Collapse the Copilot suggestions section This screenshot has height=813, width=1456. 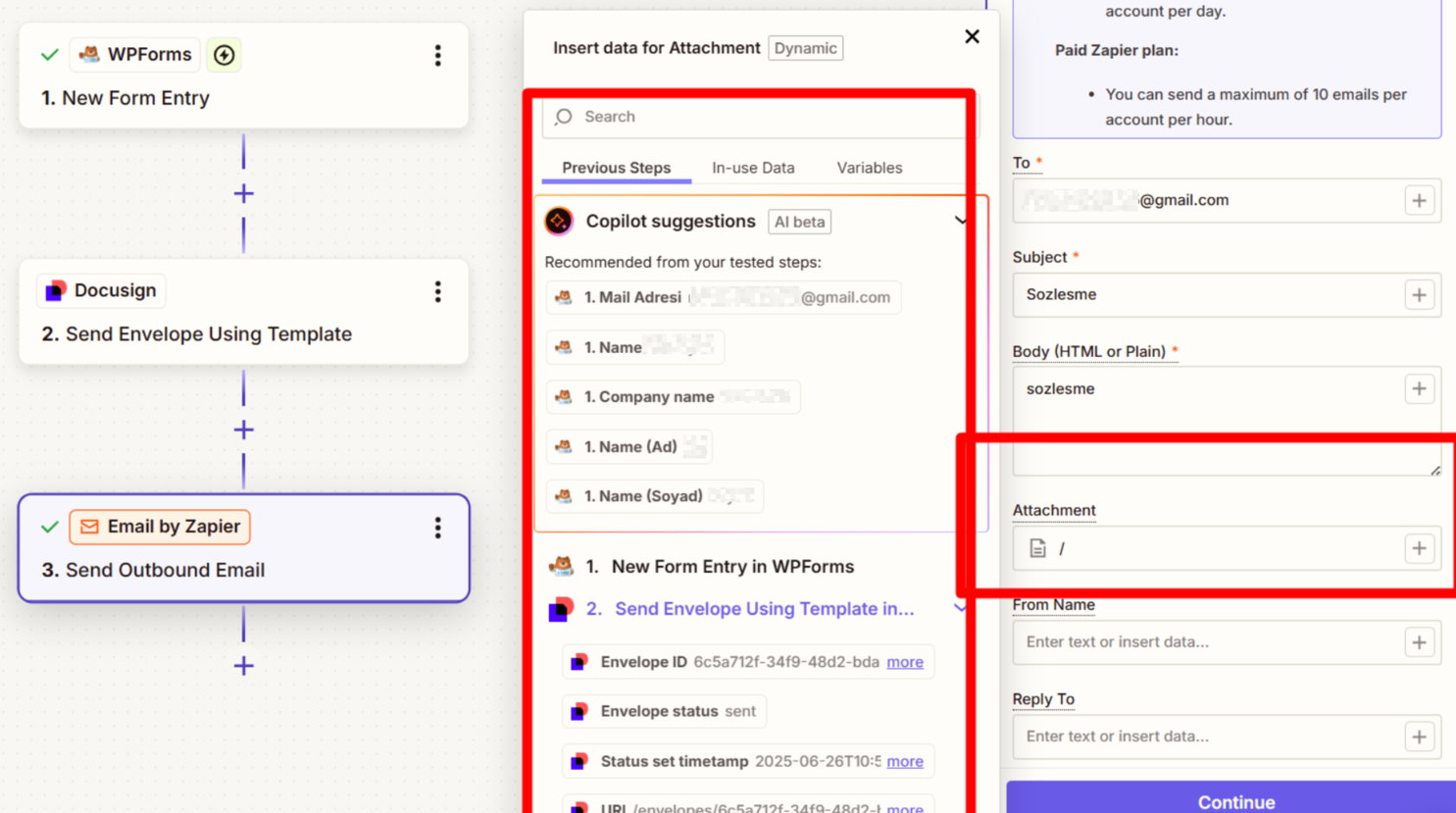pos(961,221)
